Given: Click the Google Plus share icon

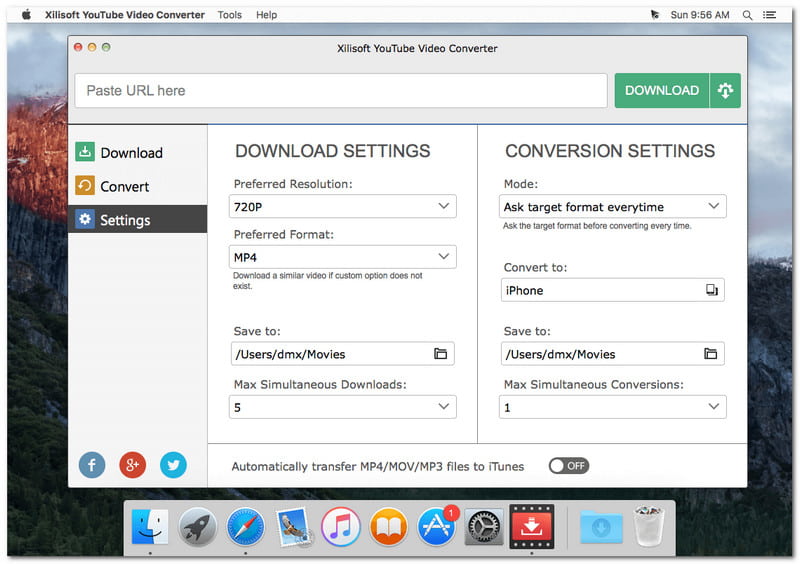Looking at the screenshot, I should coord(132,465).
